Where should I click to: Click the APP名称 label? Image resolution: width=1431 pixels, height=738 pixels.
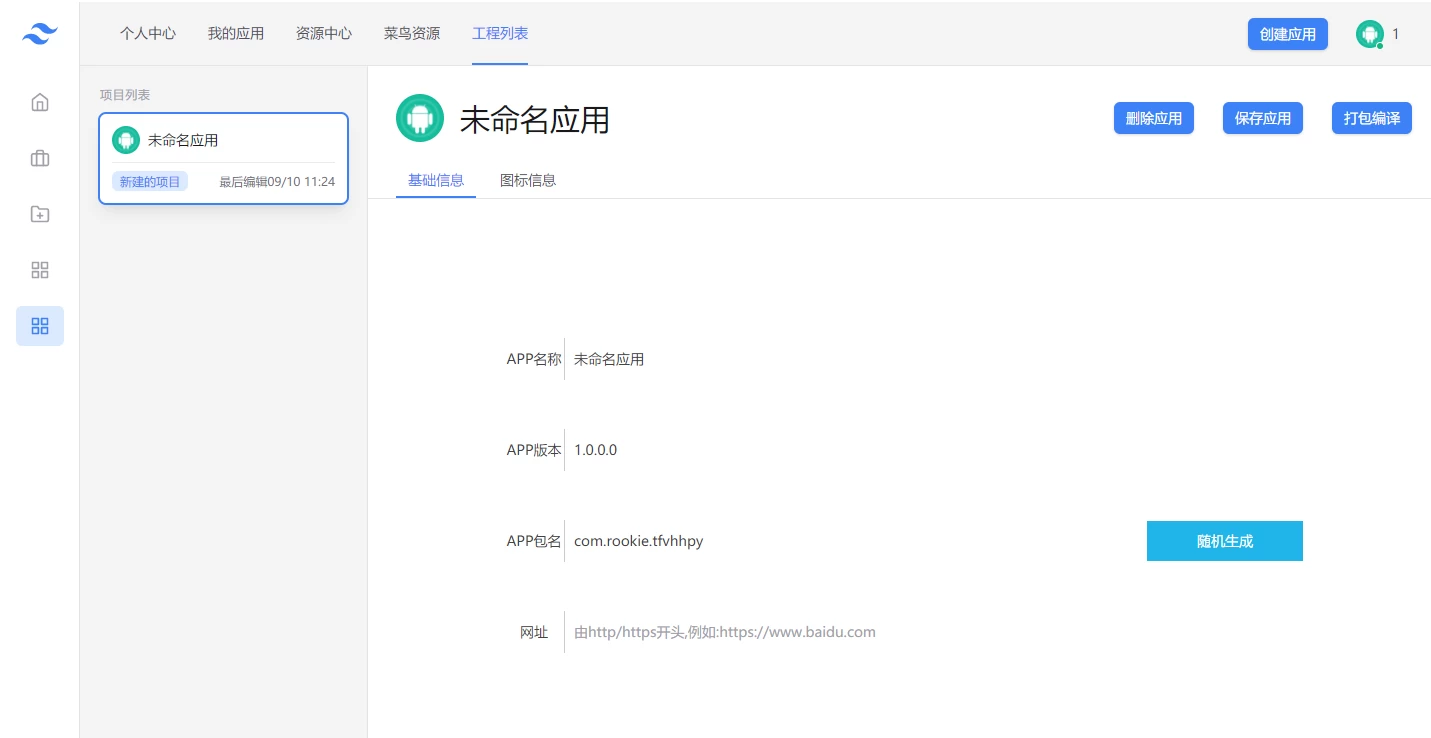[x=534, y=359]
